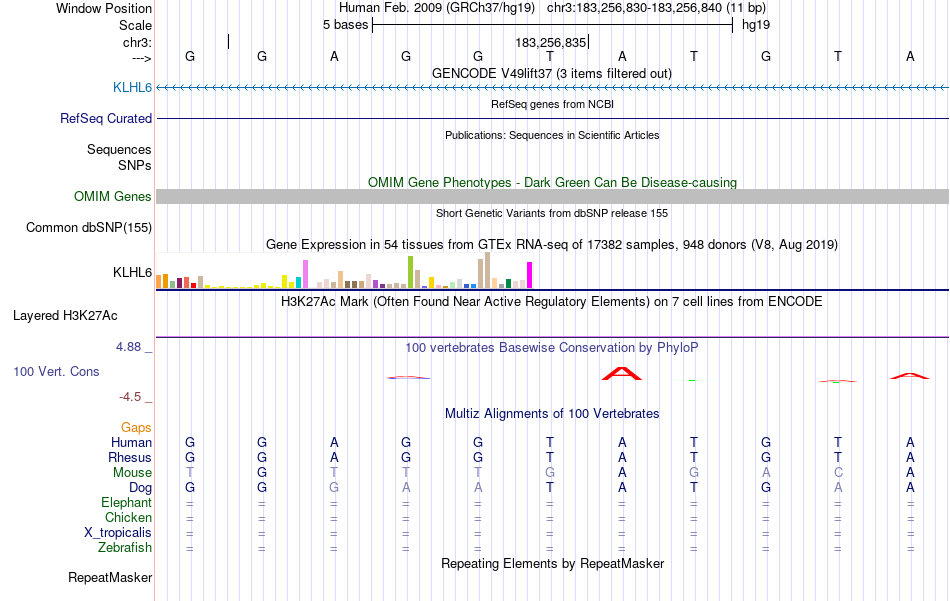Click the 4.88 PhyloP upper limit value
The image size is (950, 601).
click(128, 347)
